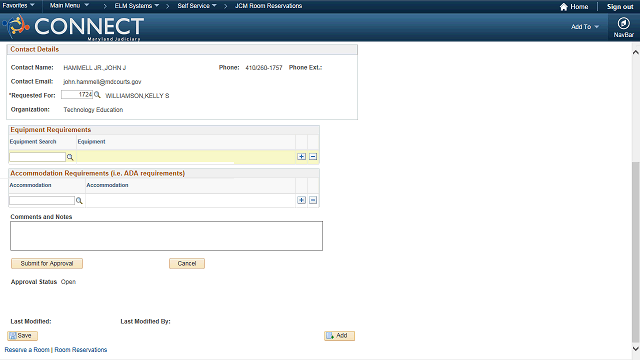Remove the Equipment row with minus
This screenshot has width=640, height=360.
(313, 157)
